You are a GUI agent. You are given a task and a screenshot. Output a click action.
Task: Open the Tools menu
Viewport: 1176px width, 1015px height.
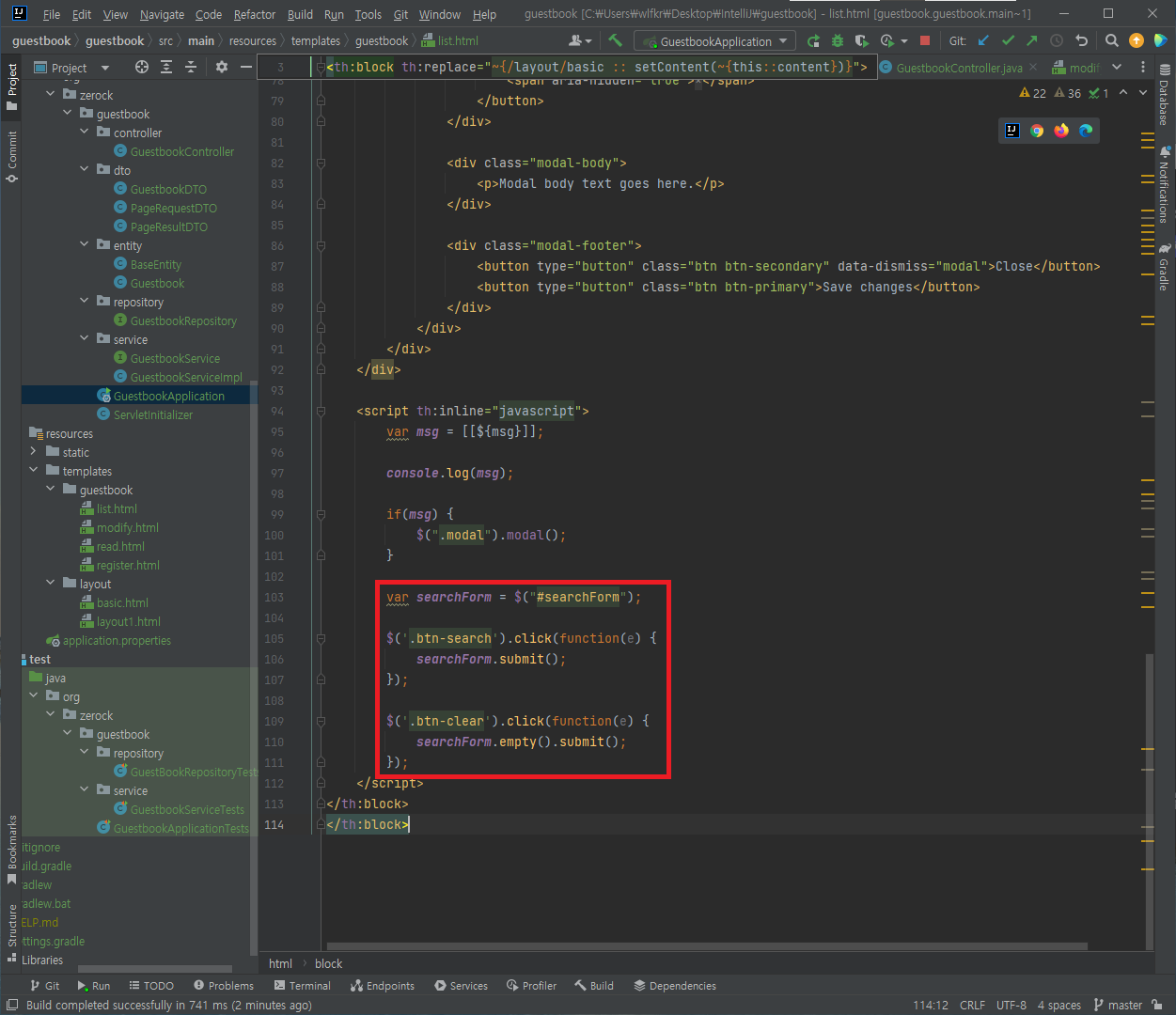coord(368,14)
